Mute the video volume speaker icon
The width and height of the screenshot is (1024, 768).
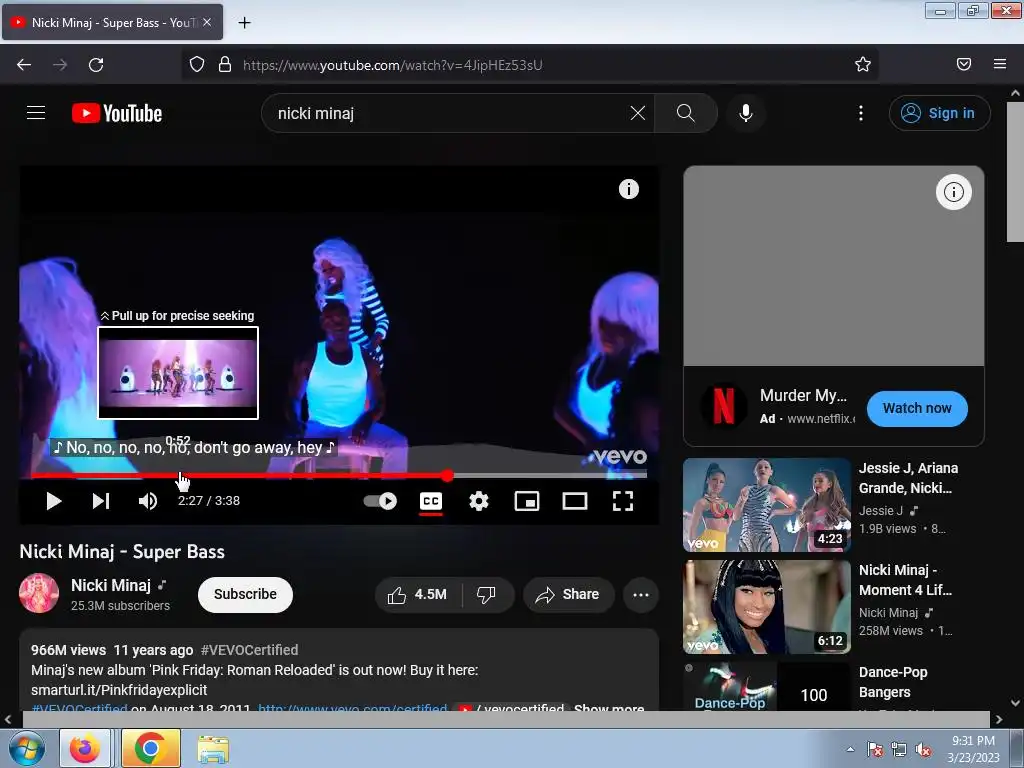click(148, 501)
